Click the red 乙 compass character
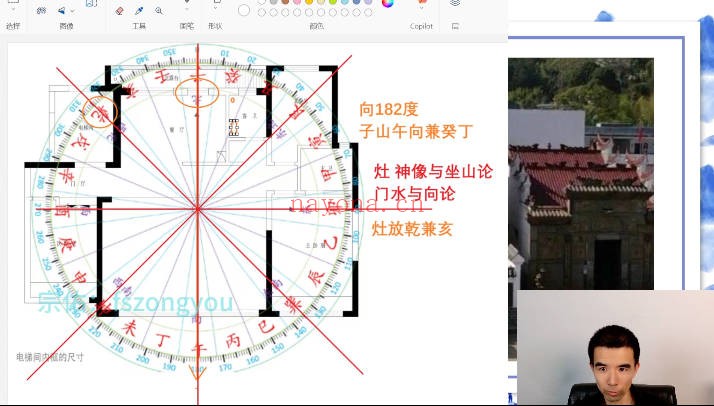The width and height of the screenshot is (714, 406). point(331,243)
